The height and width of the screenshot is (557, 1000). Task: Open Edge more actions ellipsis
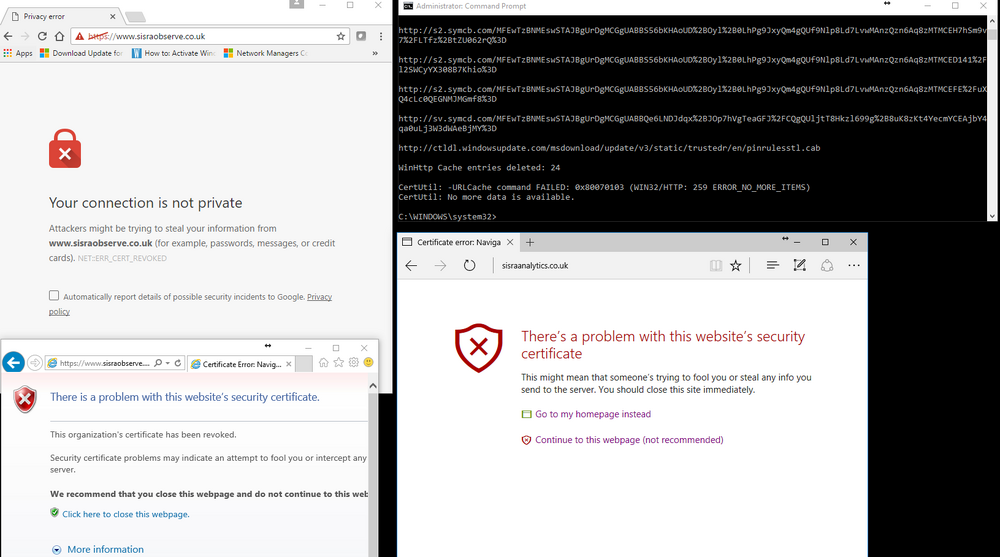coord(854,265)
